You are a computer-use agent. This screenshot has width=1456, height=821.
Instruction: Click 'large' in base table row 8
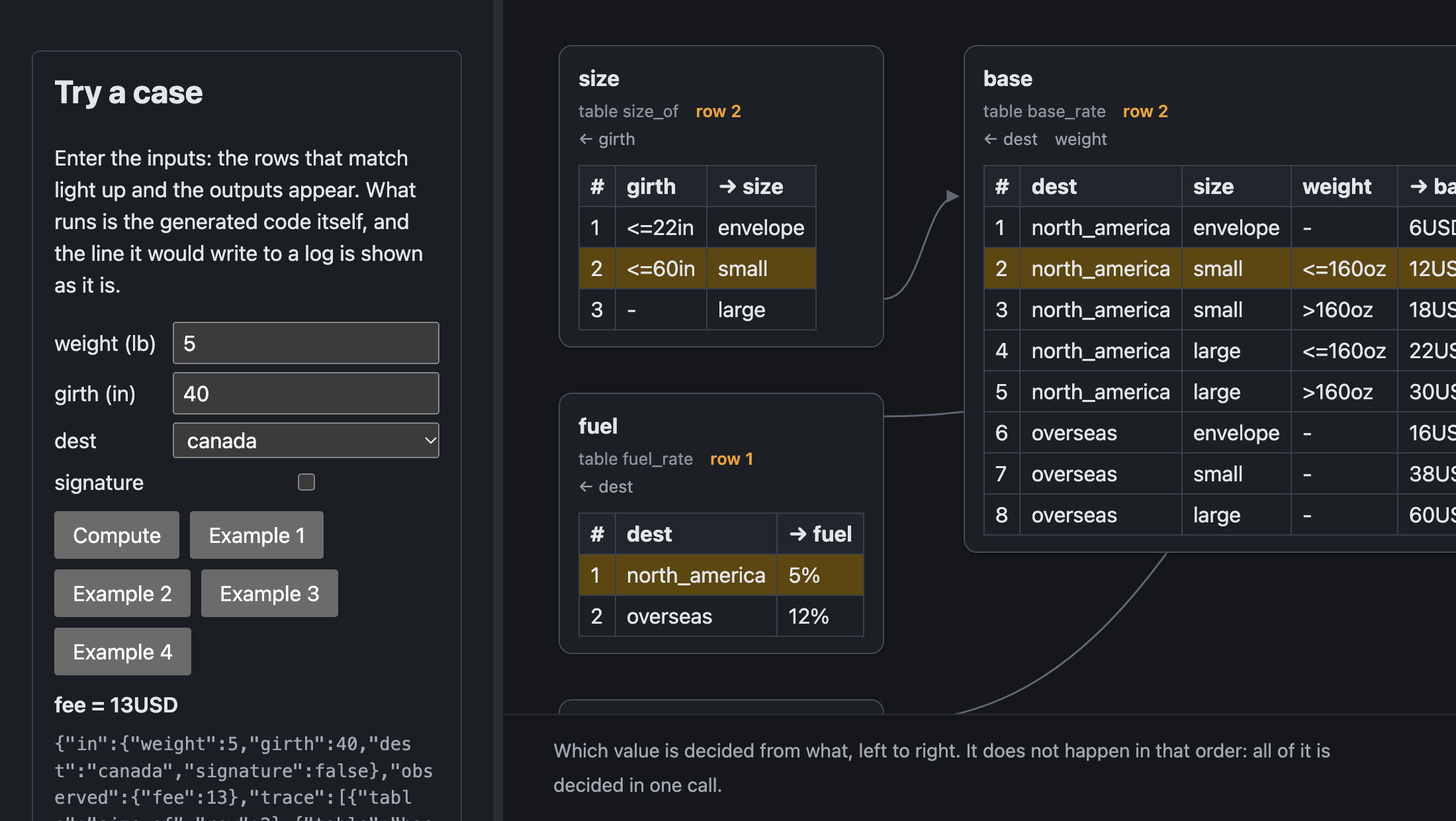click(x=1236, y=515)
